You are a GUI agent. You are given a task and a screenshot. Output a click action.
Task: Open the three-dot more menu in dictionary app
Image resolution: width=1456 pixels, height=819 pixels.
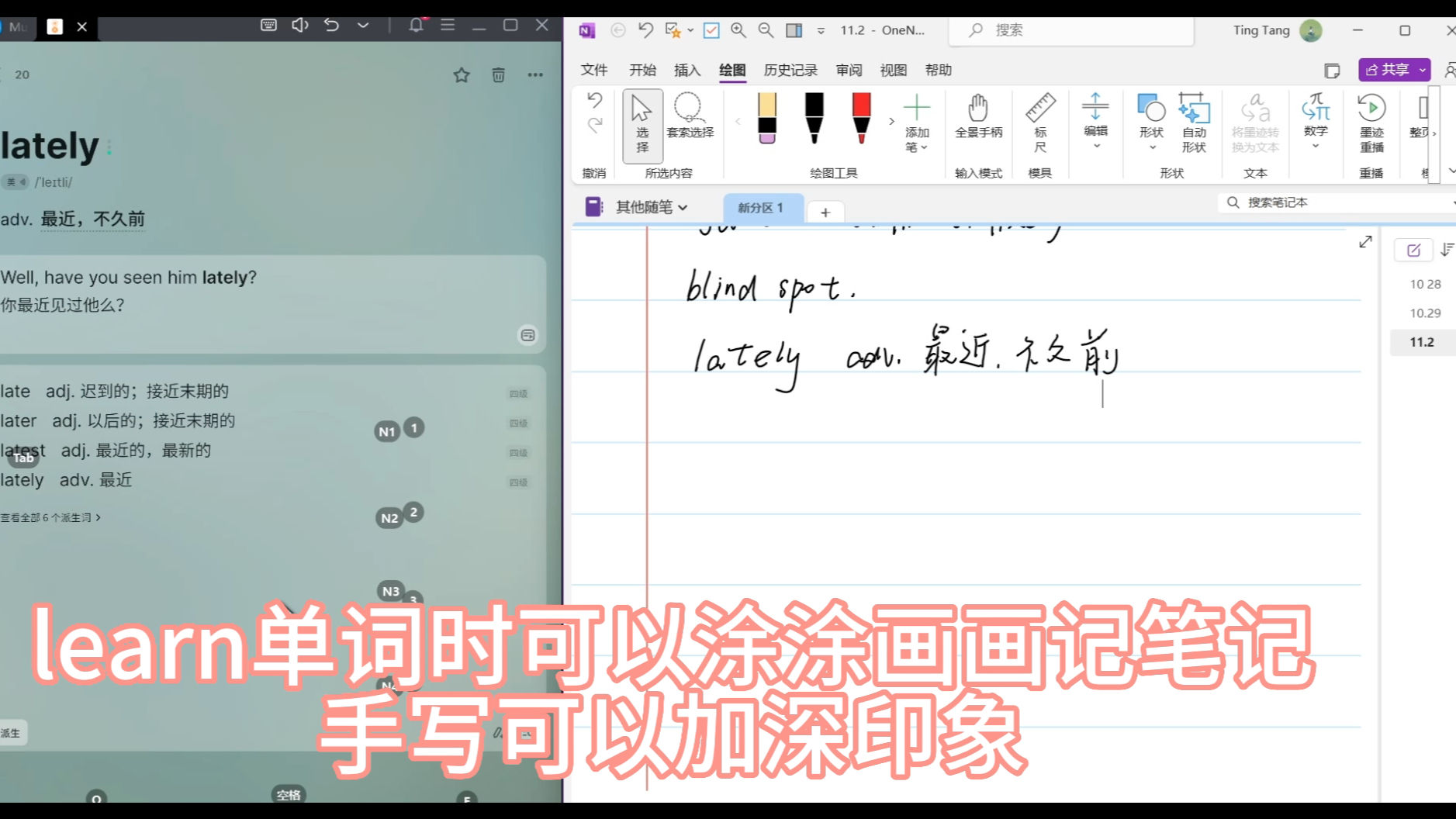tap(535, 74)
